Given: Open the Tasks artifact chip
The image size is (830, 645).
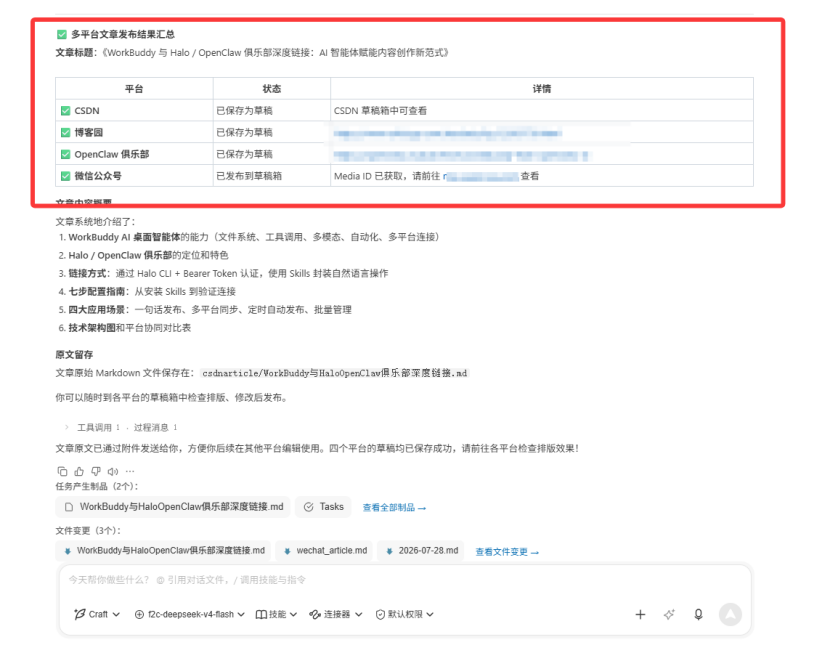Looking at the screenshot, I should click(323, 507).
